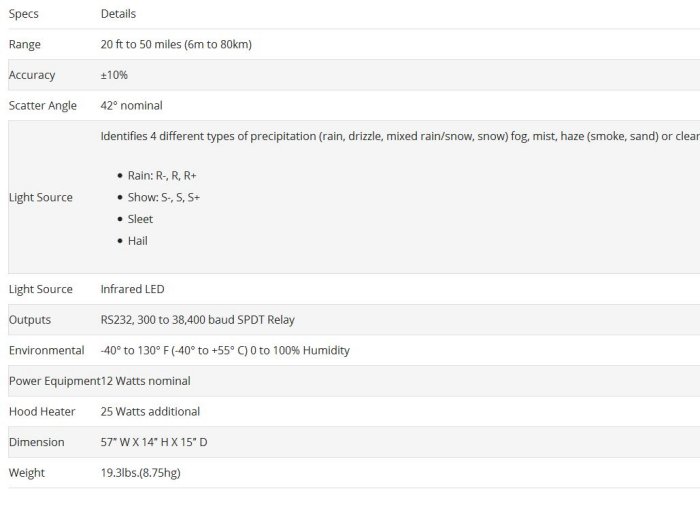This screenshot has width=700, height=508.
Task: Select the Range row label
Action: point(25,45)
